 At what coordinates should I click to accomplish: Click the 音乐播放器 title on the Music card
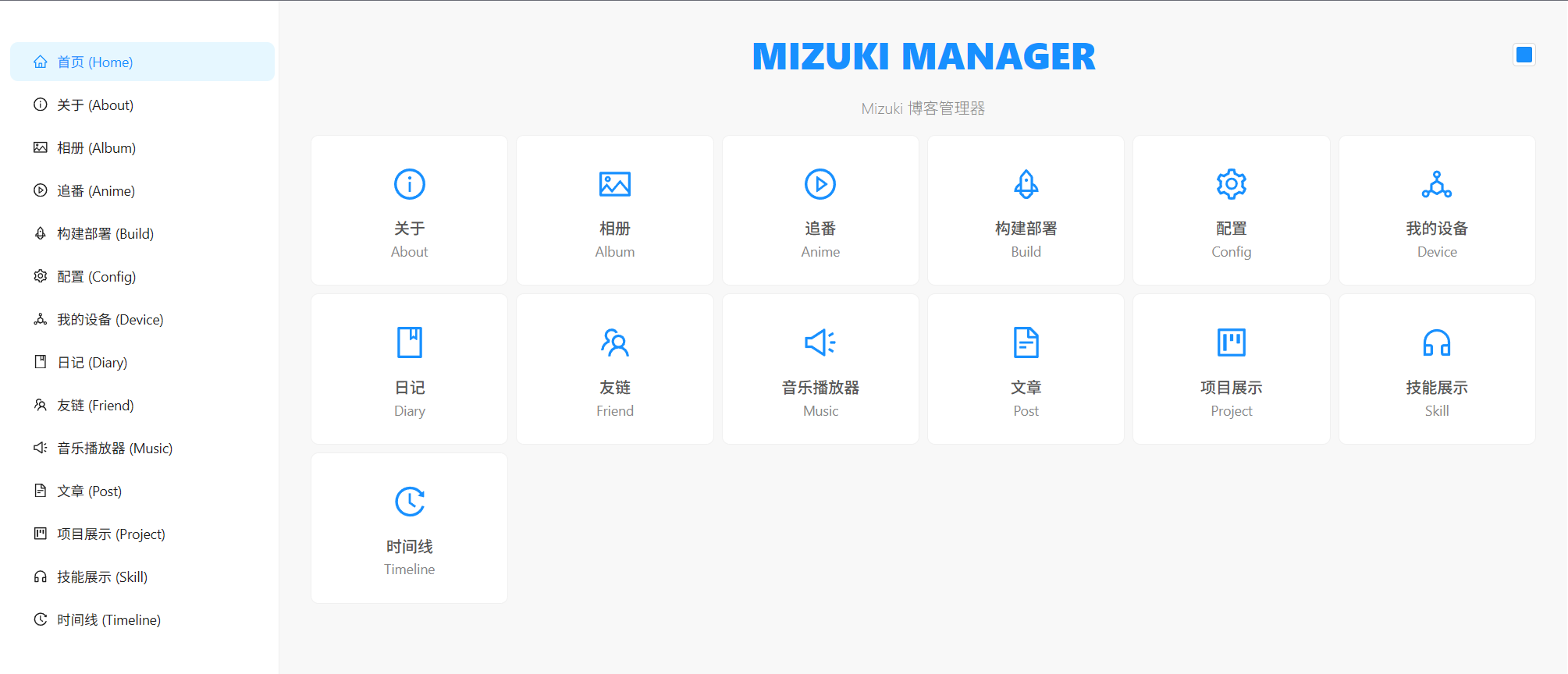[x=820, y=388]
